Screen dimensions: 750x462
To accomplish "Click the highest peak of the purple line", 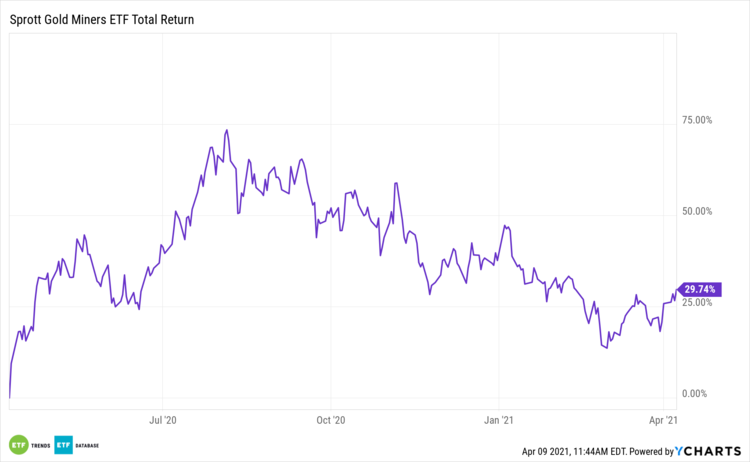I will click(227, 130).
